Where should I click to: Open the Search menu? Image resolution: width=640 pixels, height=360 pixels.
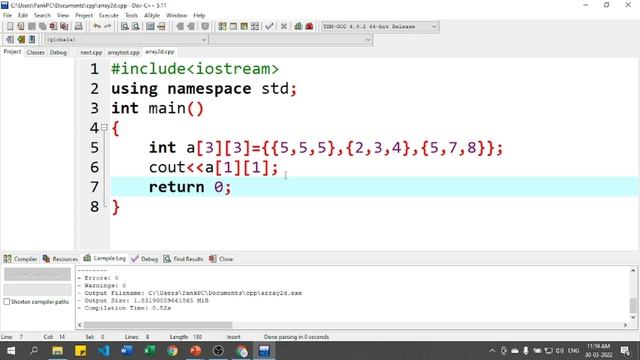coord(42,16)
